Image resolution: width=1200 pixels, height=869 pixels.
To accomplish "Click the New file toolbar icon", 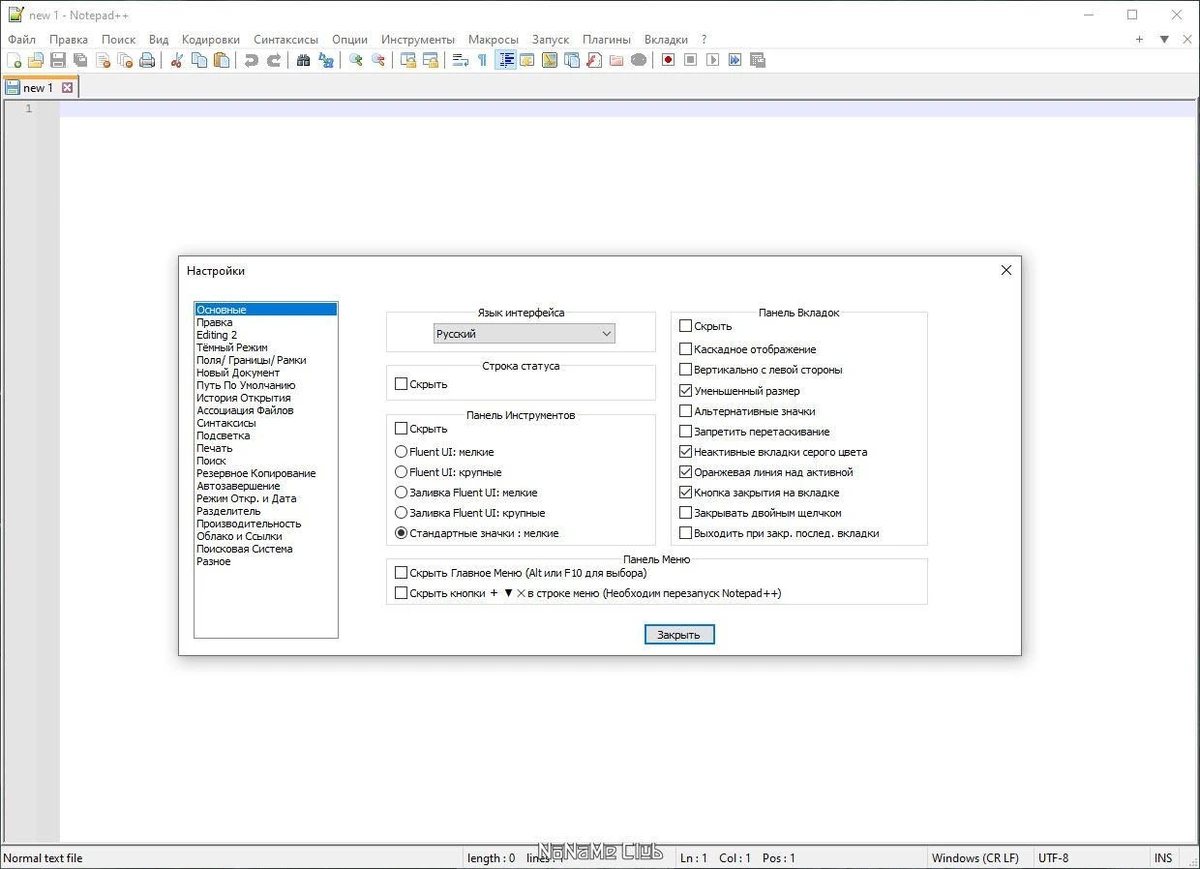I will [14, 60].
